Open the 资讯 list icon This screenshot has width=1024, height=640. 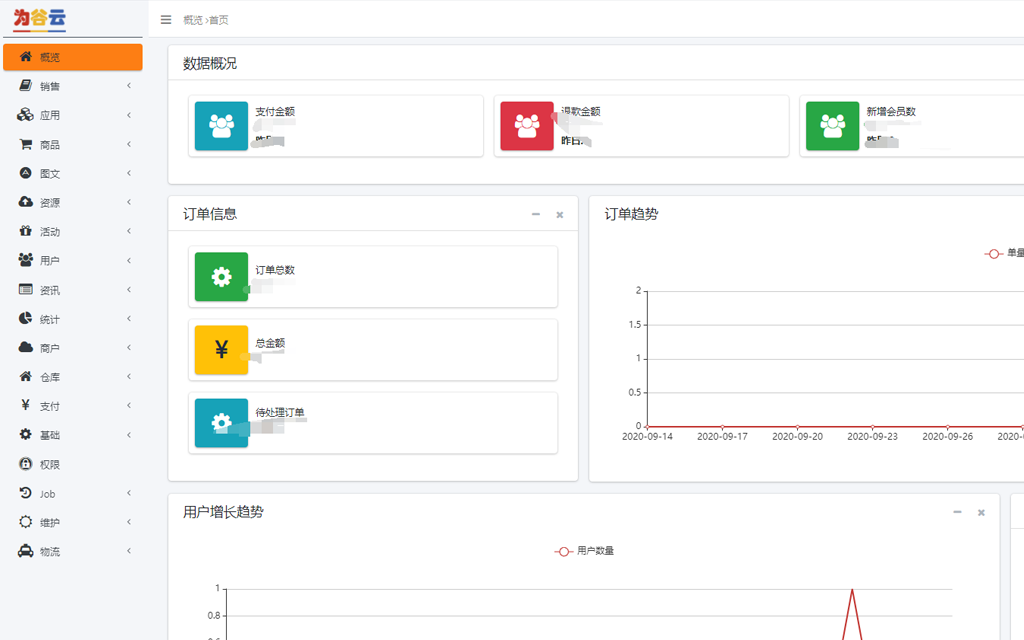tap(25, 289)
